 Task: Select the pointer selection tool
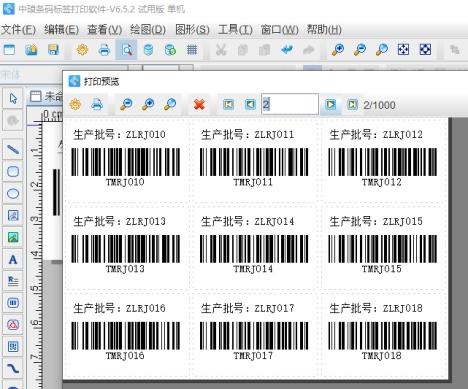pos(13,98)
